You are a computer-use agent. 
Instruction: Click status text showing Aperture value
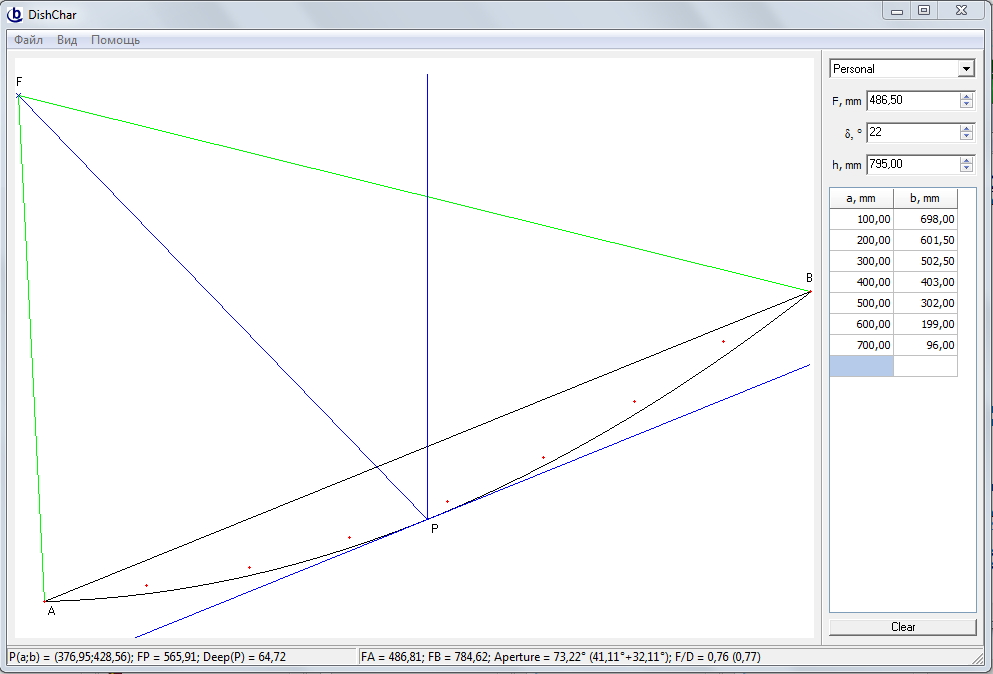[x=581, y=657]
